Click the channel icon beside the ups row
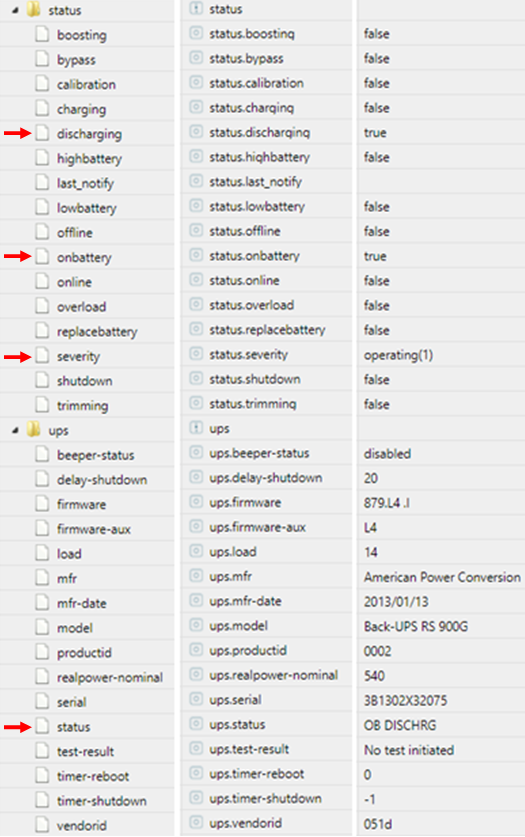 (x=196, y=428)
